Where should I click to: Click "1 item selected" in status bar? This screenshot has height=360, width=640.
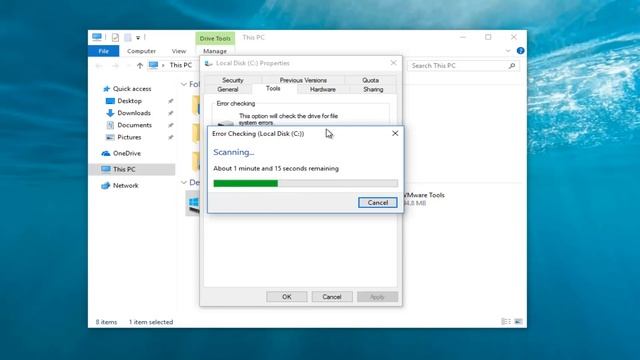pos(151,322)
